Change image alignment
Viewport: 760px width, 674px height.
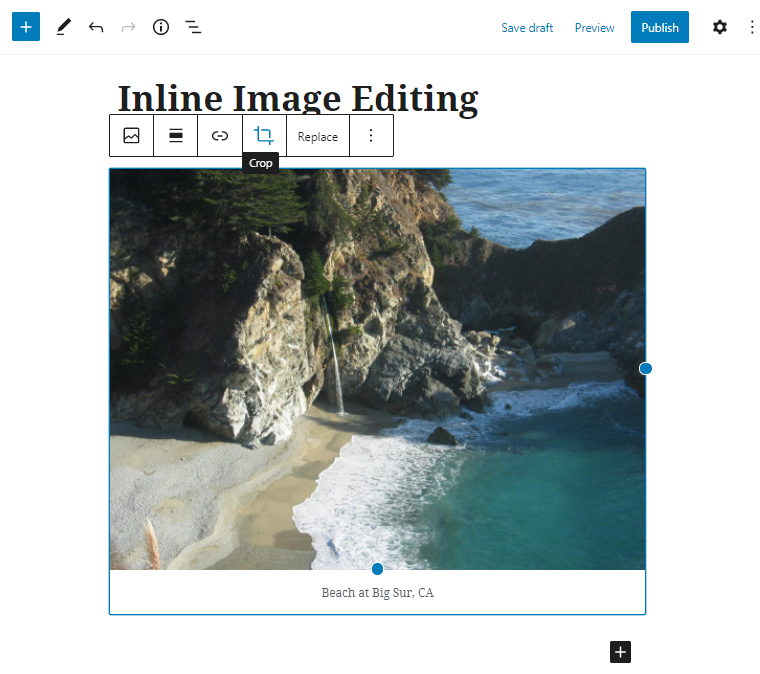175,136
